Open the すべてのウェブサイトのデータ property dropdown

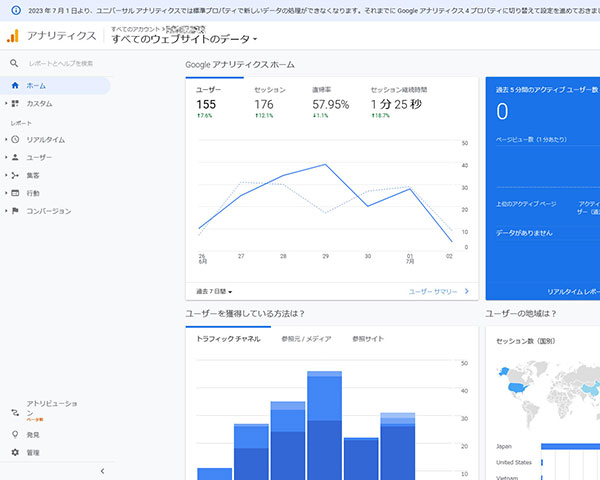[x=184, y=39]
